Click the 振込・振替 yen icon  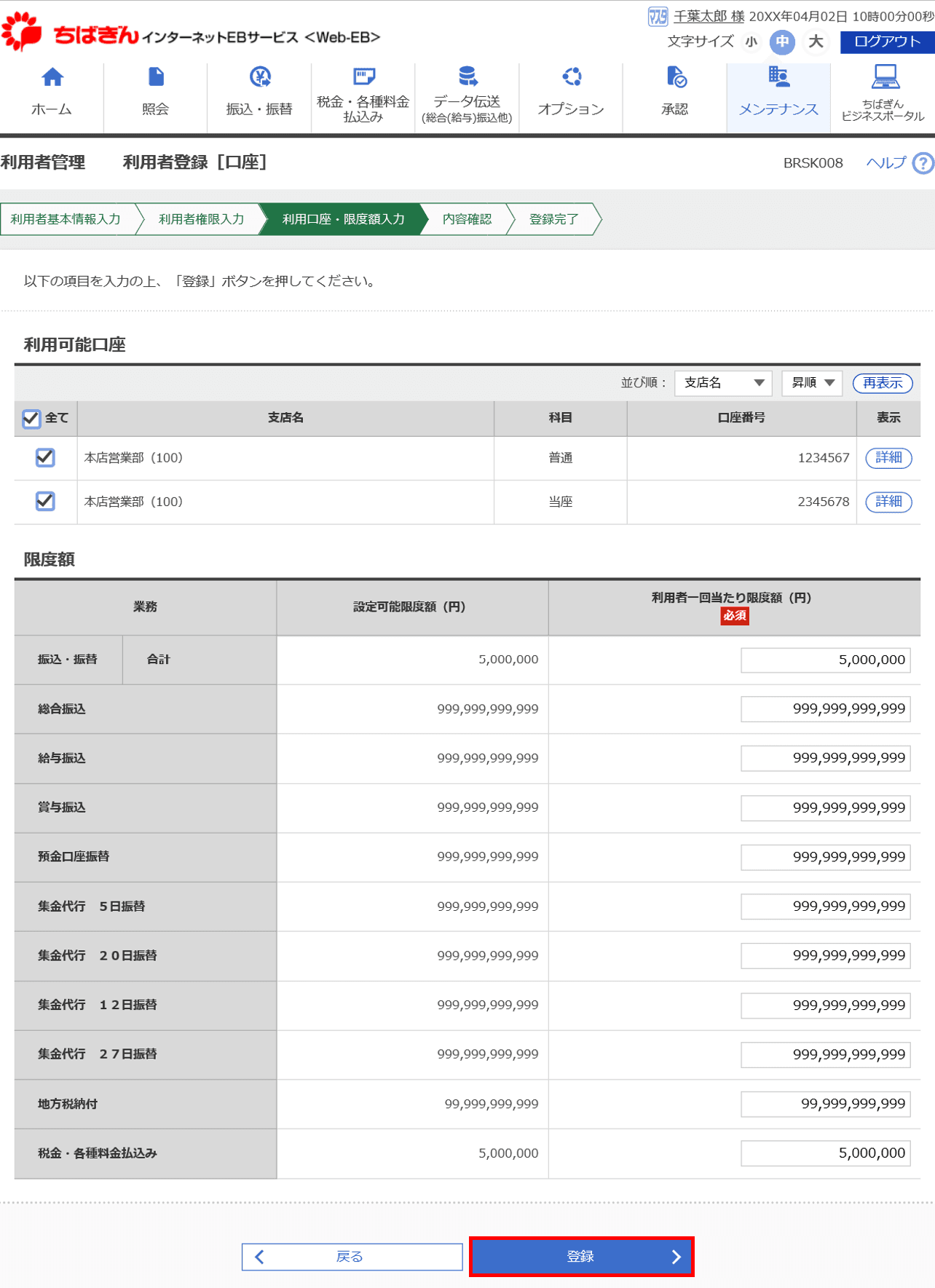tap(260, 77)
